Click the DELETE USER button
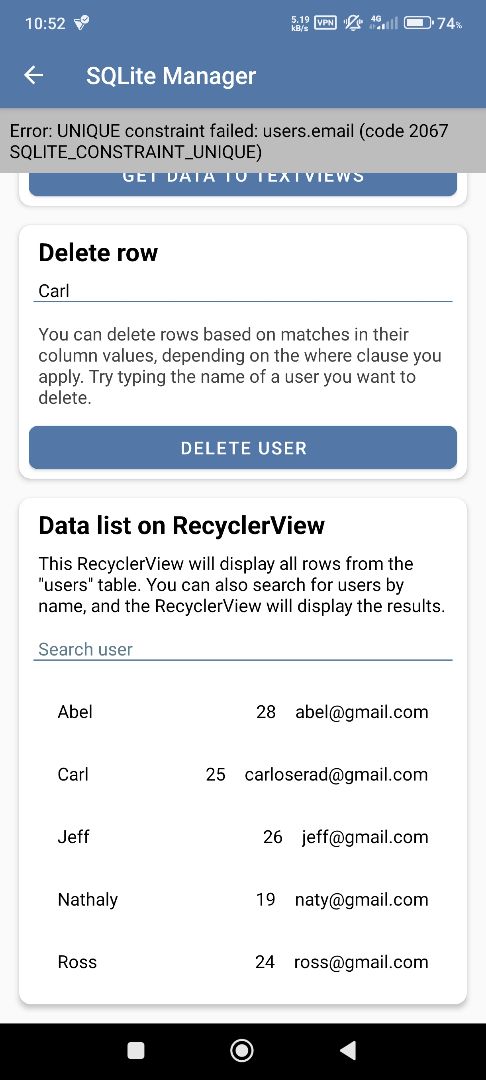 pyautogui.click(x=243, y=448)
